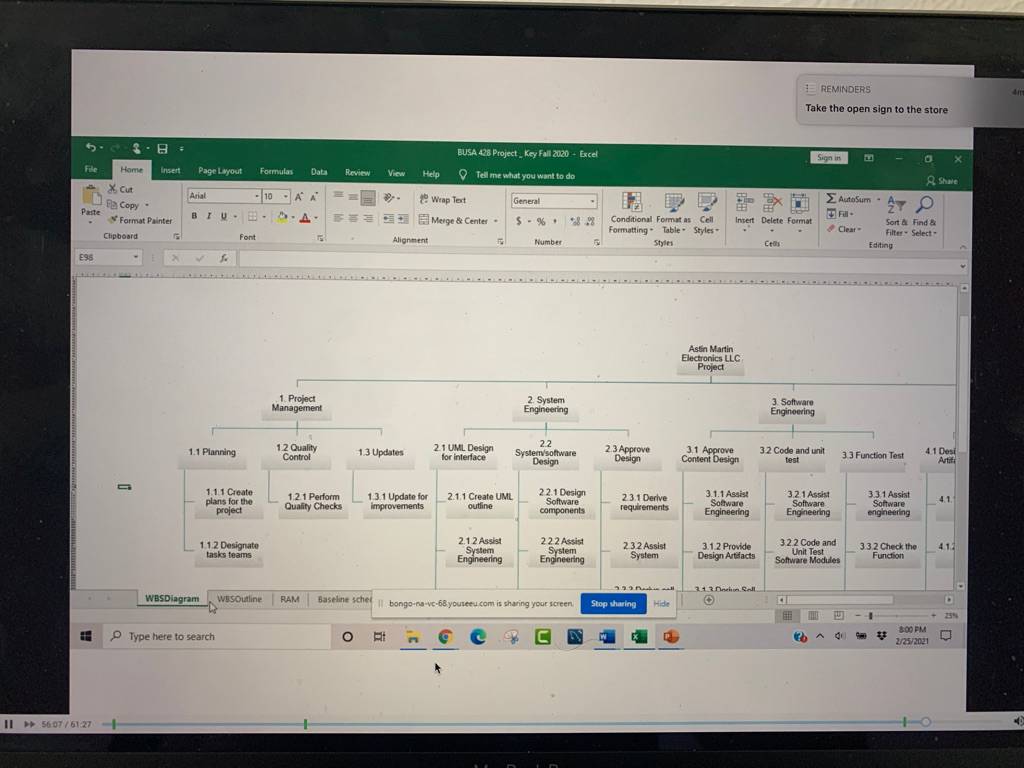
Task: Open Cell Styles gallery
Action: 706,214
